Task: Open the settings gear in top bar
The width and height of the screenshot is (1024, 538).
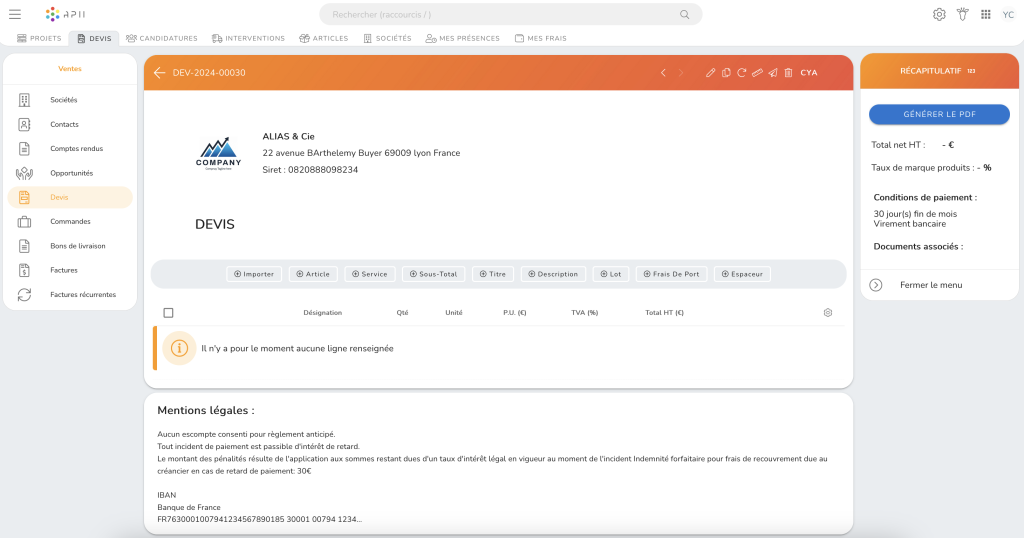Action: click(939, 14)
